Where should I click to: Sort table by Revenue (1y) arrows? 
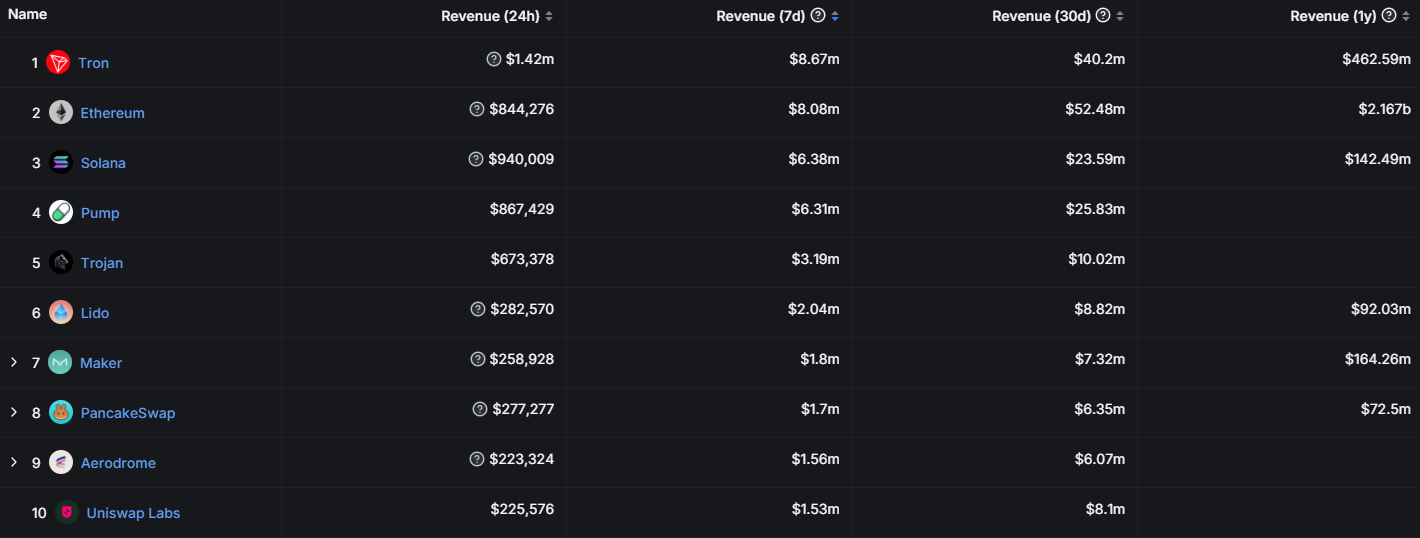click(1405, 16)
